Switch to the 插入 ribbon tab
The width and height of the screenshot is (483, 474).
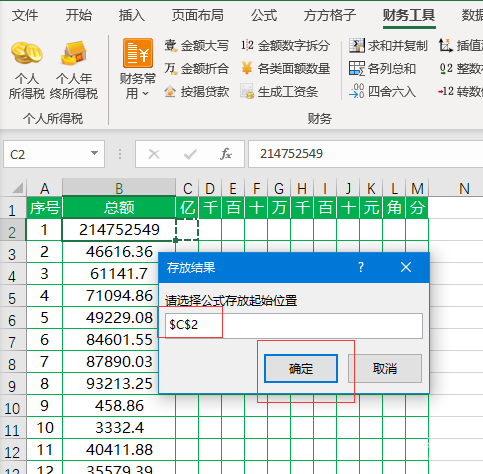[132, 15]
